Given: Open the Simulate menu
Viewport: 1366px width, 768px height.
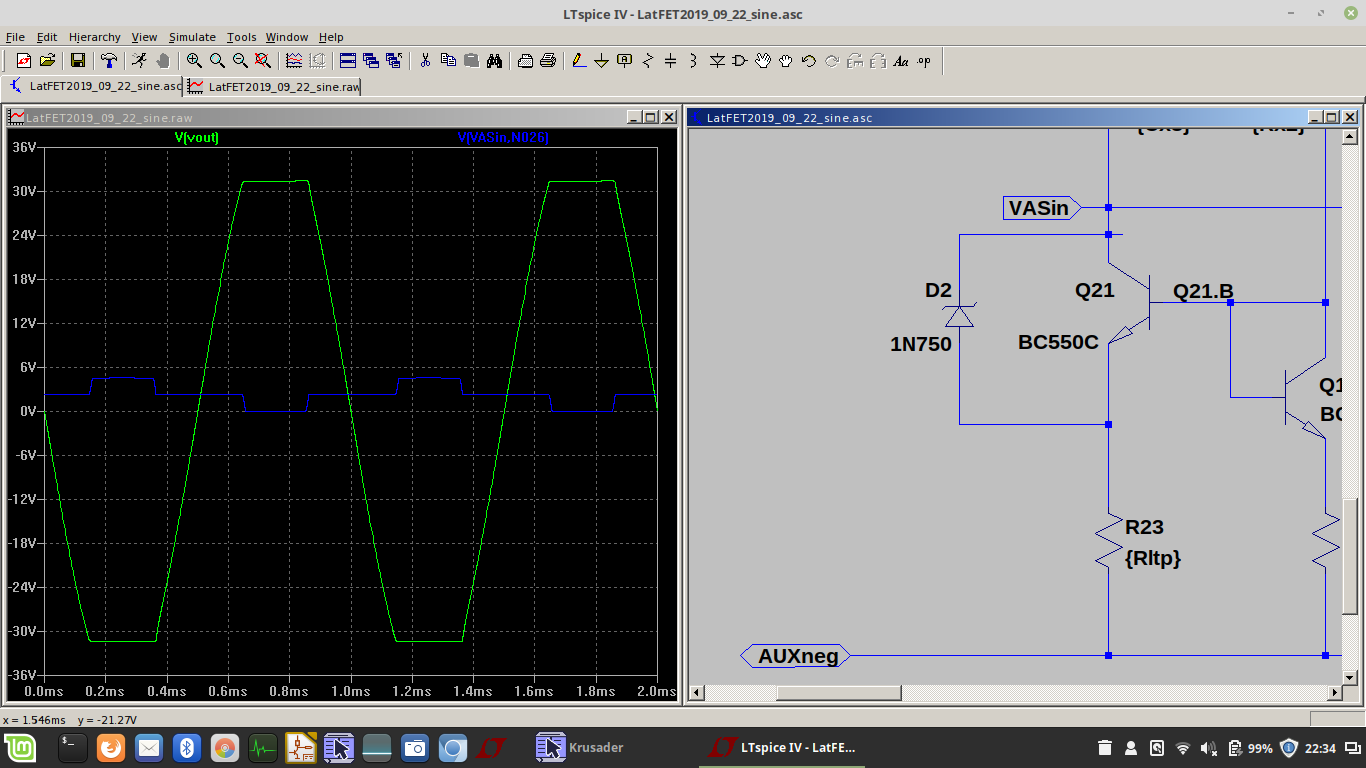Looking at the screenshot, I should [x=192, y=37].
